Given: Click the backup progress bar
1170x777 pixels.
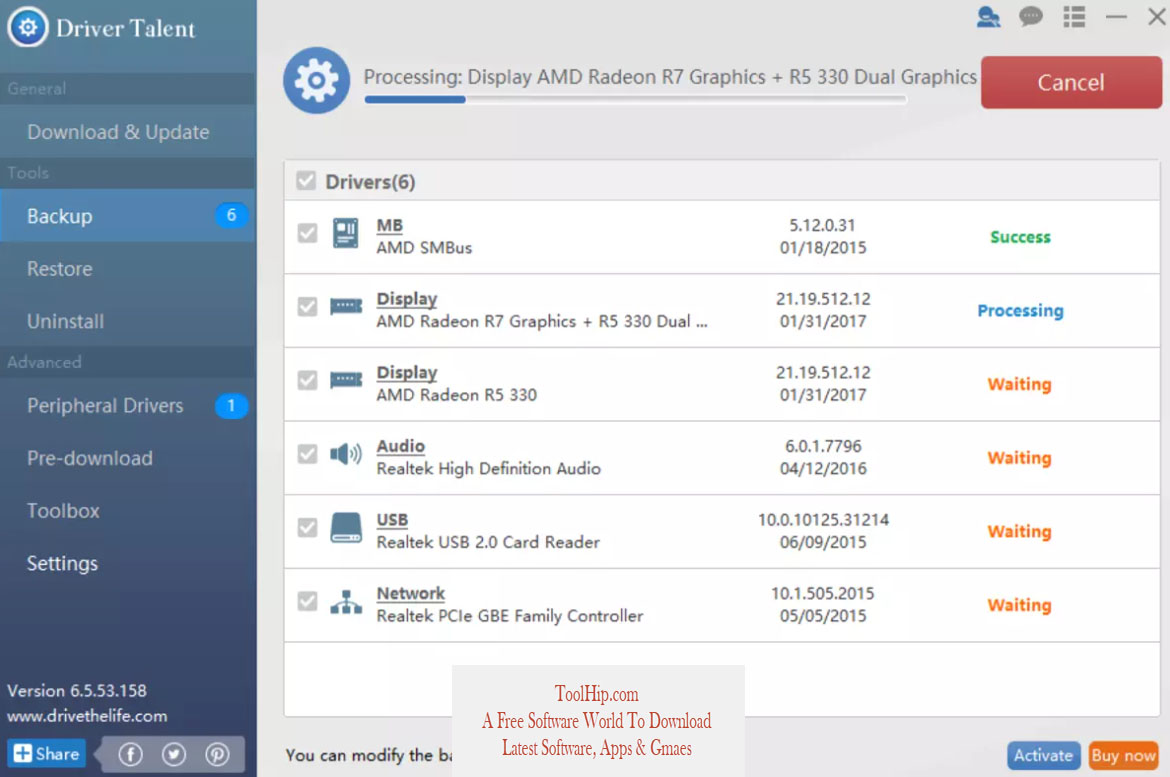Looking at the screenshot, I should (635, 99).
